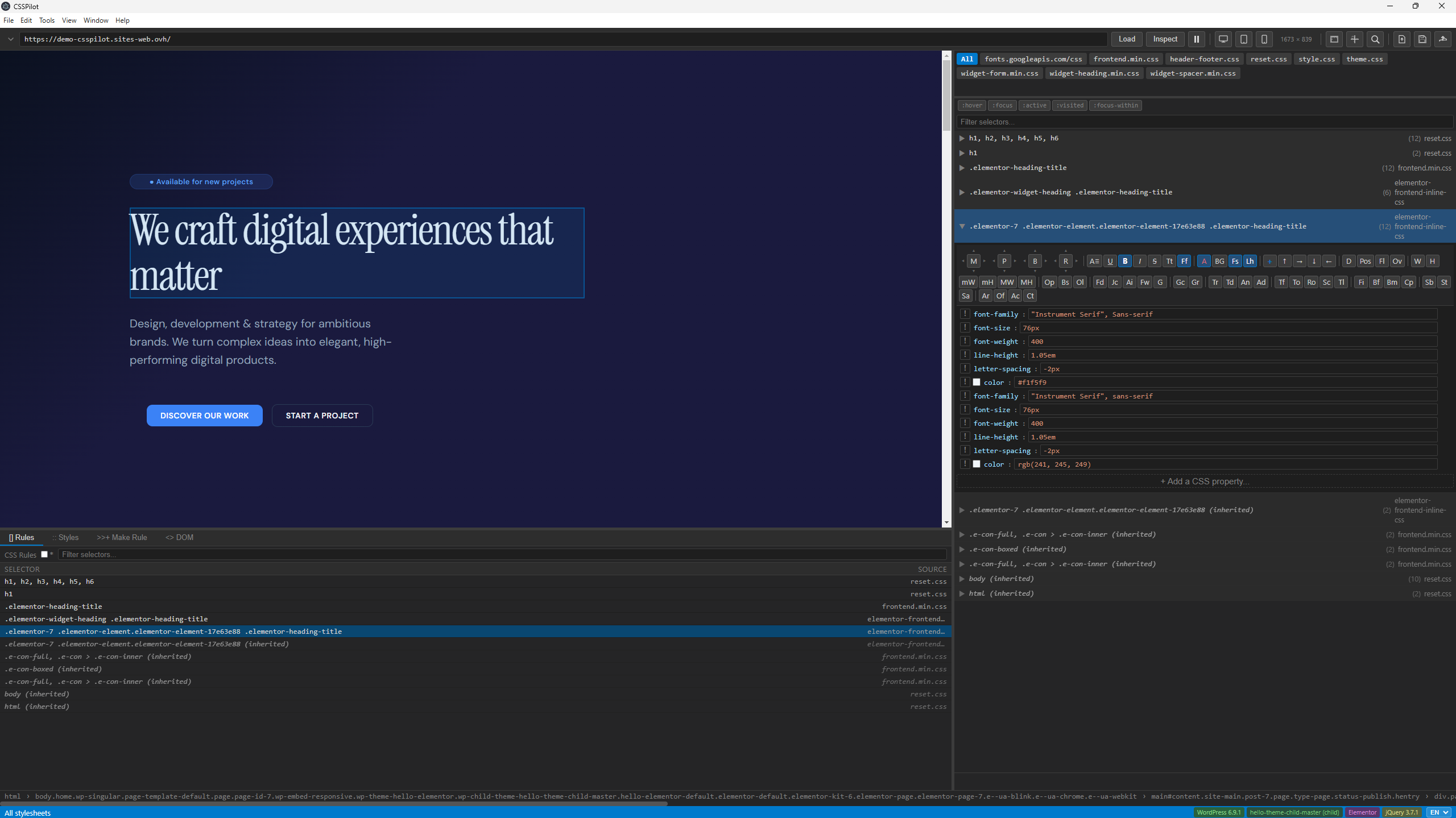
Task: Switch to the DOM tab
Action: tap(180, 537)
